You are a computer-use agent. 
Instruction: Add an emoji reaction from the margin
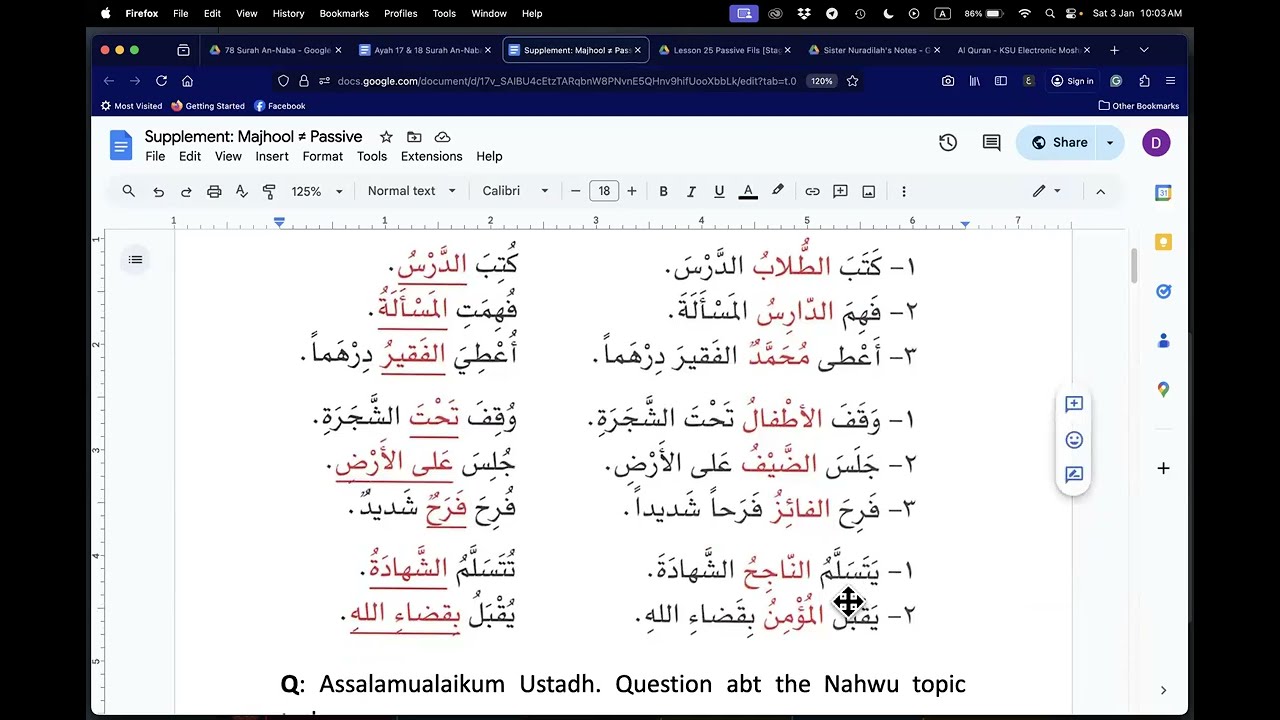1074,440
